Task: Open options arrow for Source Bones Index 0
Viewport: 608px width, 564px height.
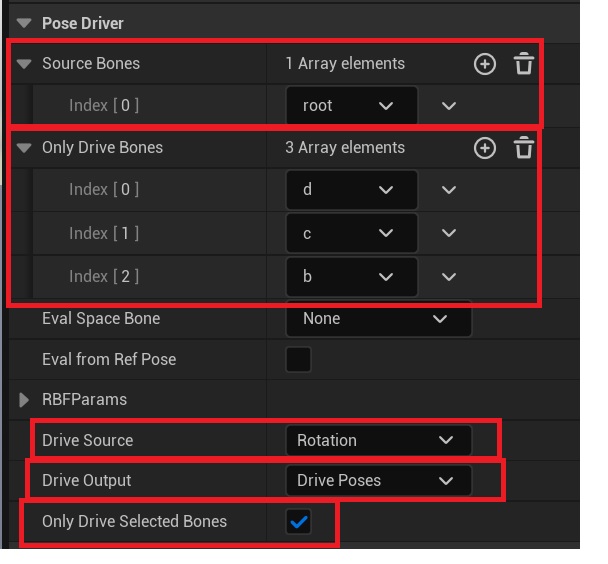Action: (x=448, y=106)
